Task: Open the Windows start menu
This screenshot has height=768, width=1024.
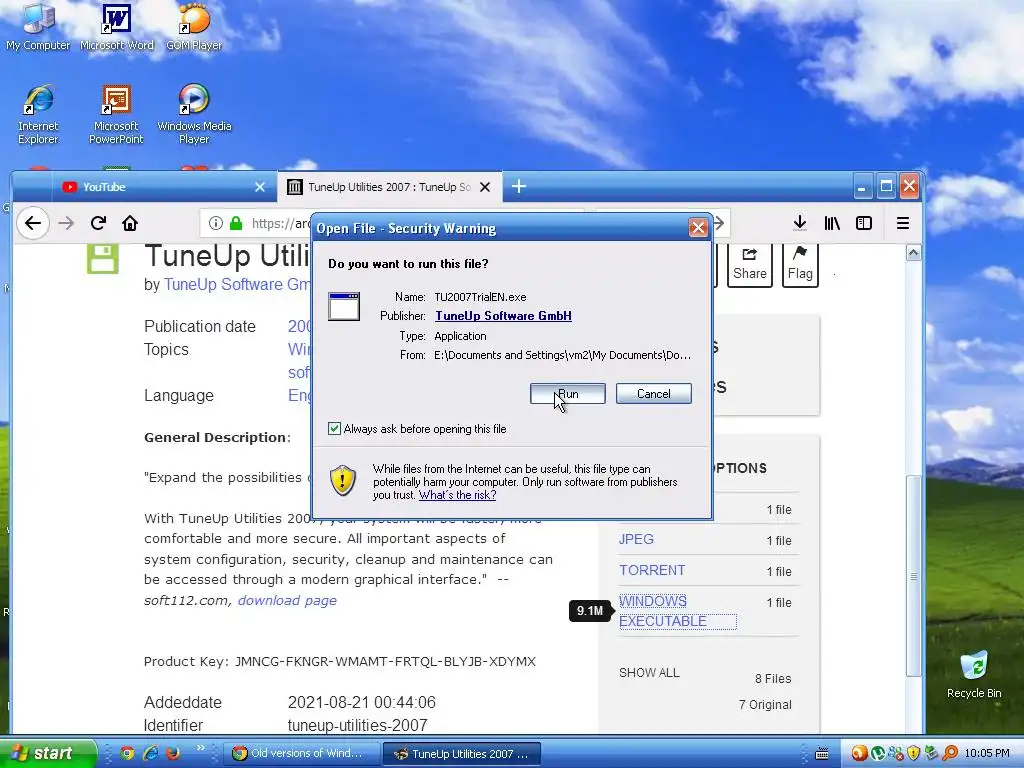Action: coord(48,754)
